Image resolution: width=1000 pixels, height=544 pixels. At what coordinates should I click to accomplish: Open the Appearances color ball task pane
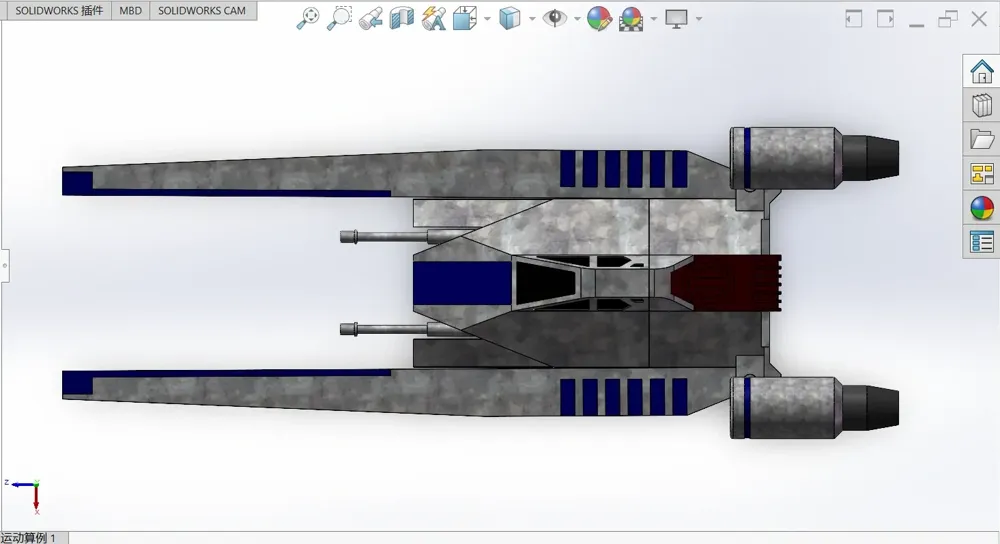[x=982, y=208]
